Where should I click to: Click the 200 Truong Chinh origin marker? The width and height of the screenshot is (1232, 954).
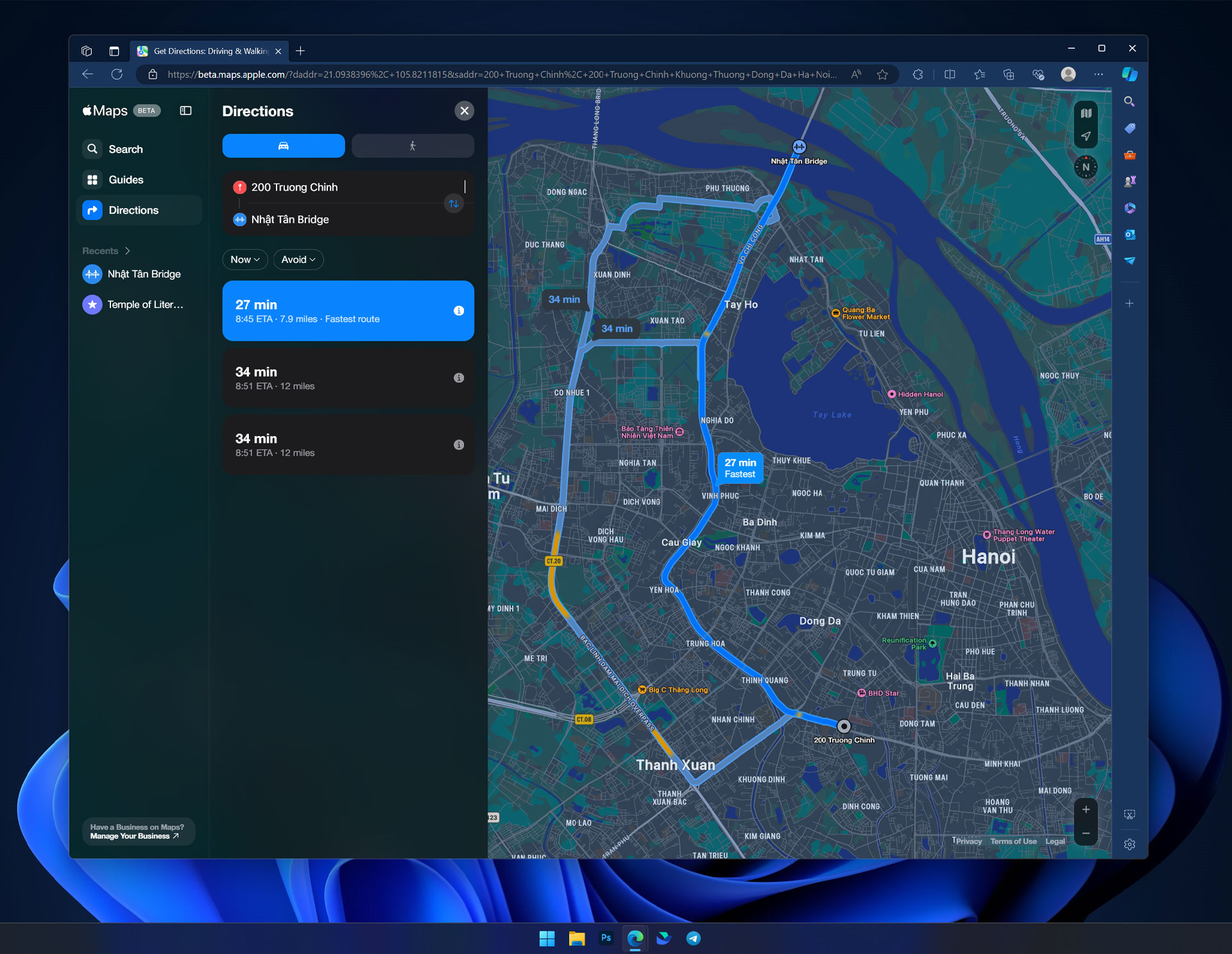tap(844, 726)
